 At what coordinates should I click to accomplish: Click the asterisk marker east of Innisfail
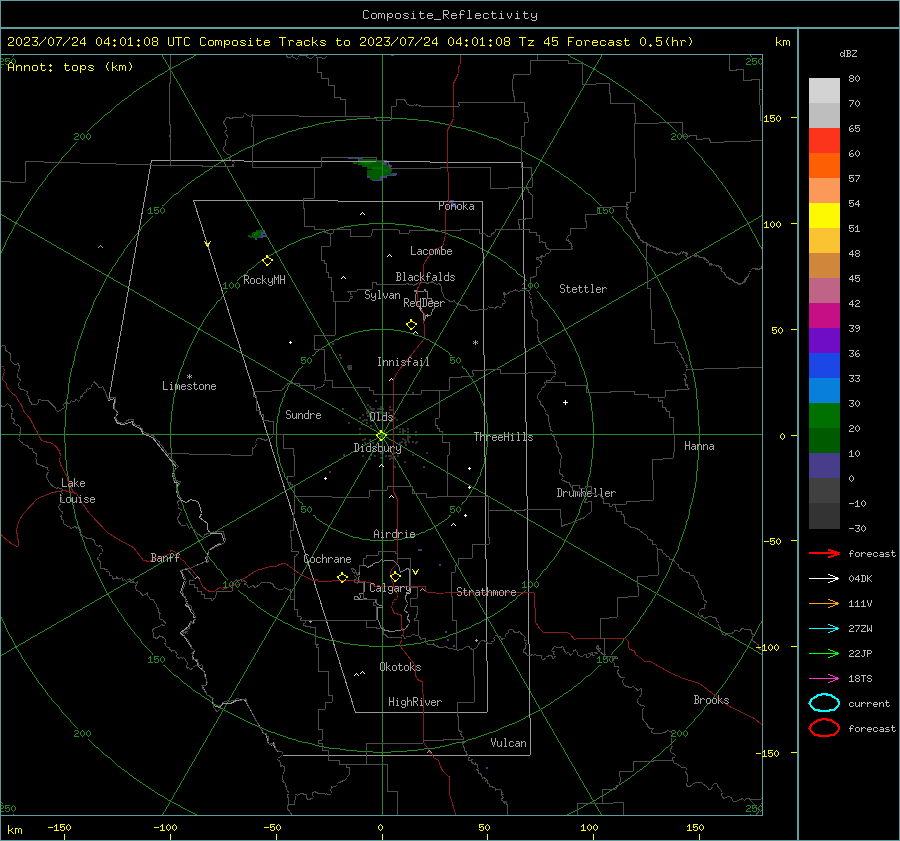pyautogui.click(x=475, y=343)
